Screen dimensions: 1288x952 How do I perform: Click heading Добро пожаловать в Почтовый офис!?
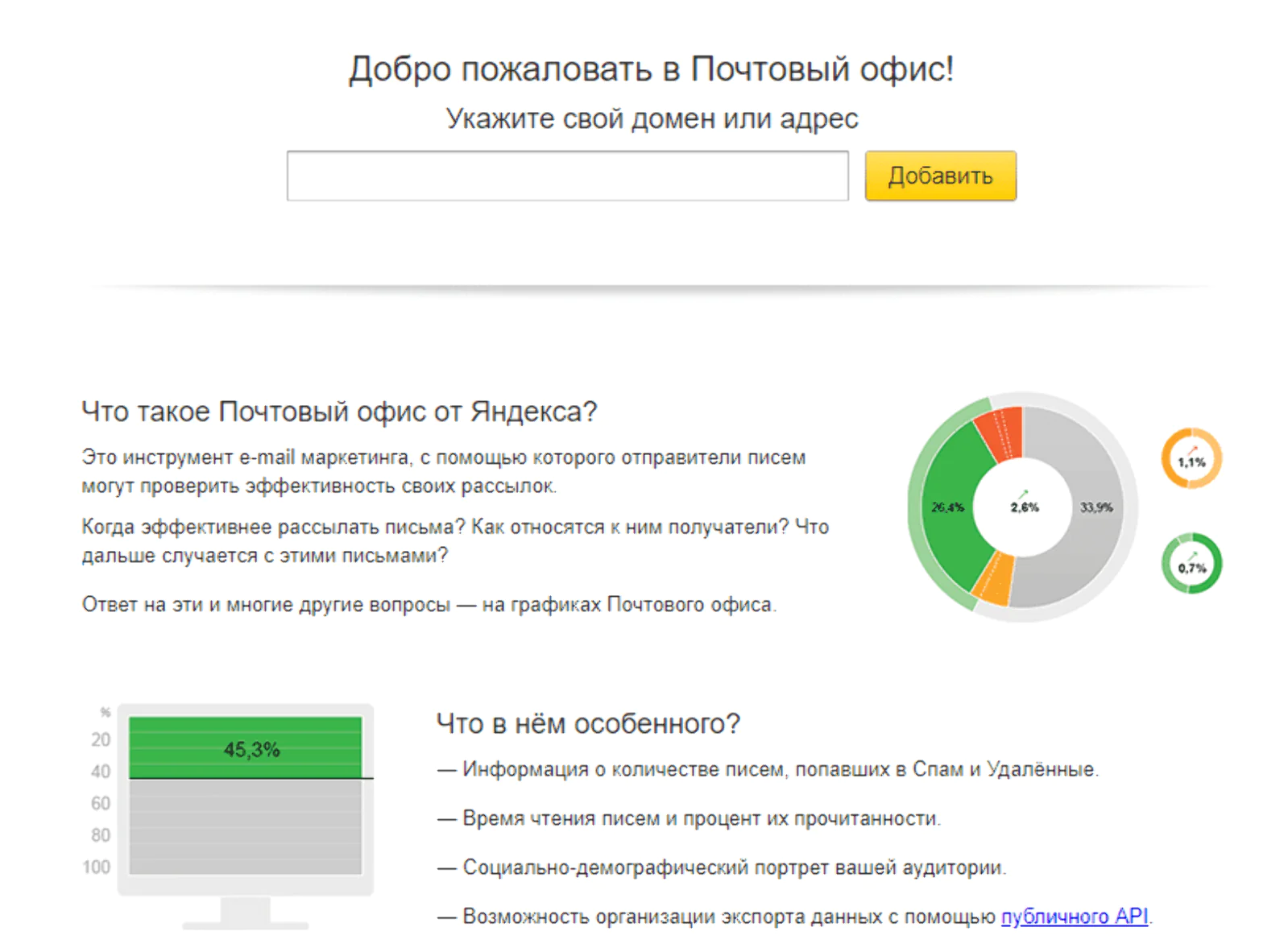tap(651, 68)
